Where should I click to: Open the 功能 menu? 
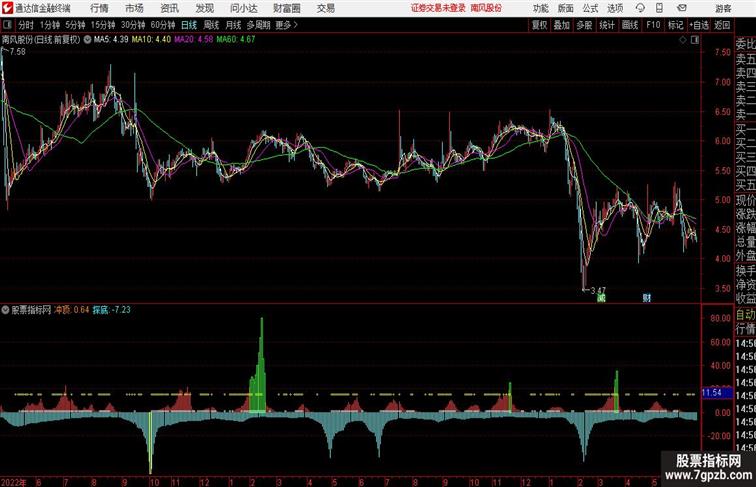pos(540,8)
